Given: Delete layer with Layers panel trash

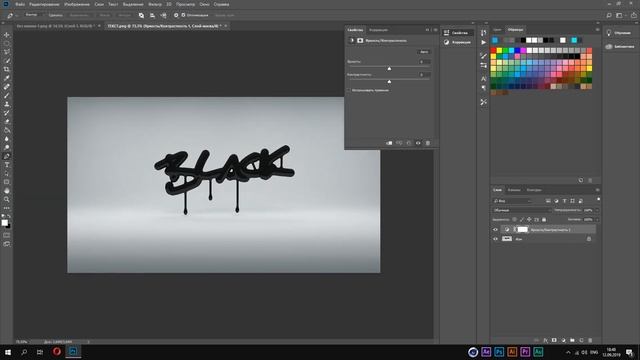Looking at the screenshot, I should coord(590,340).
